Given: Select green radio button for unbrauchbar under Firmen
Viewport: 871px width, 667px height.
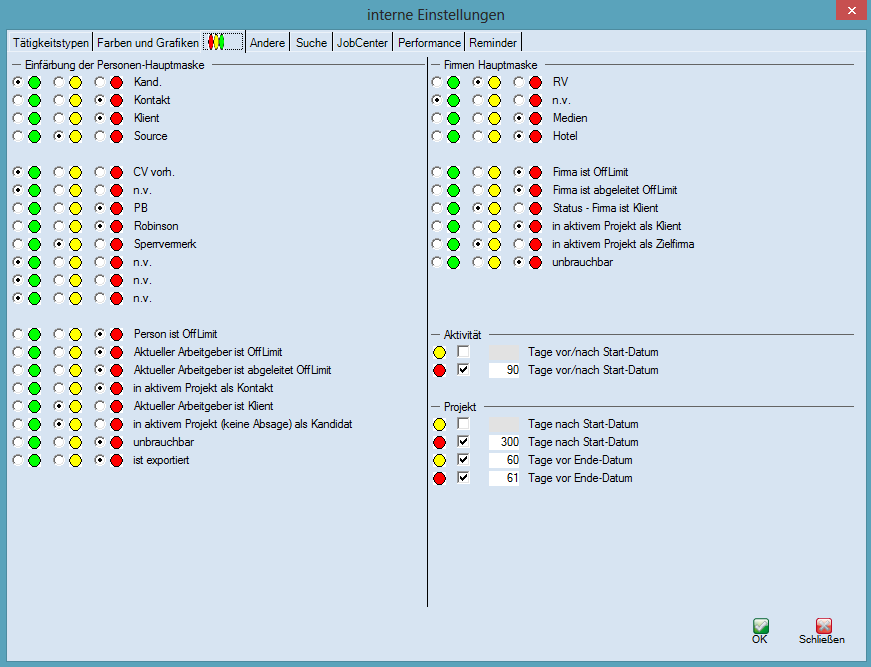Looking at the screenshot, I should tap(437, 262).
